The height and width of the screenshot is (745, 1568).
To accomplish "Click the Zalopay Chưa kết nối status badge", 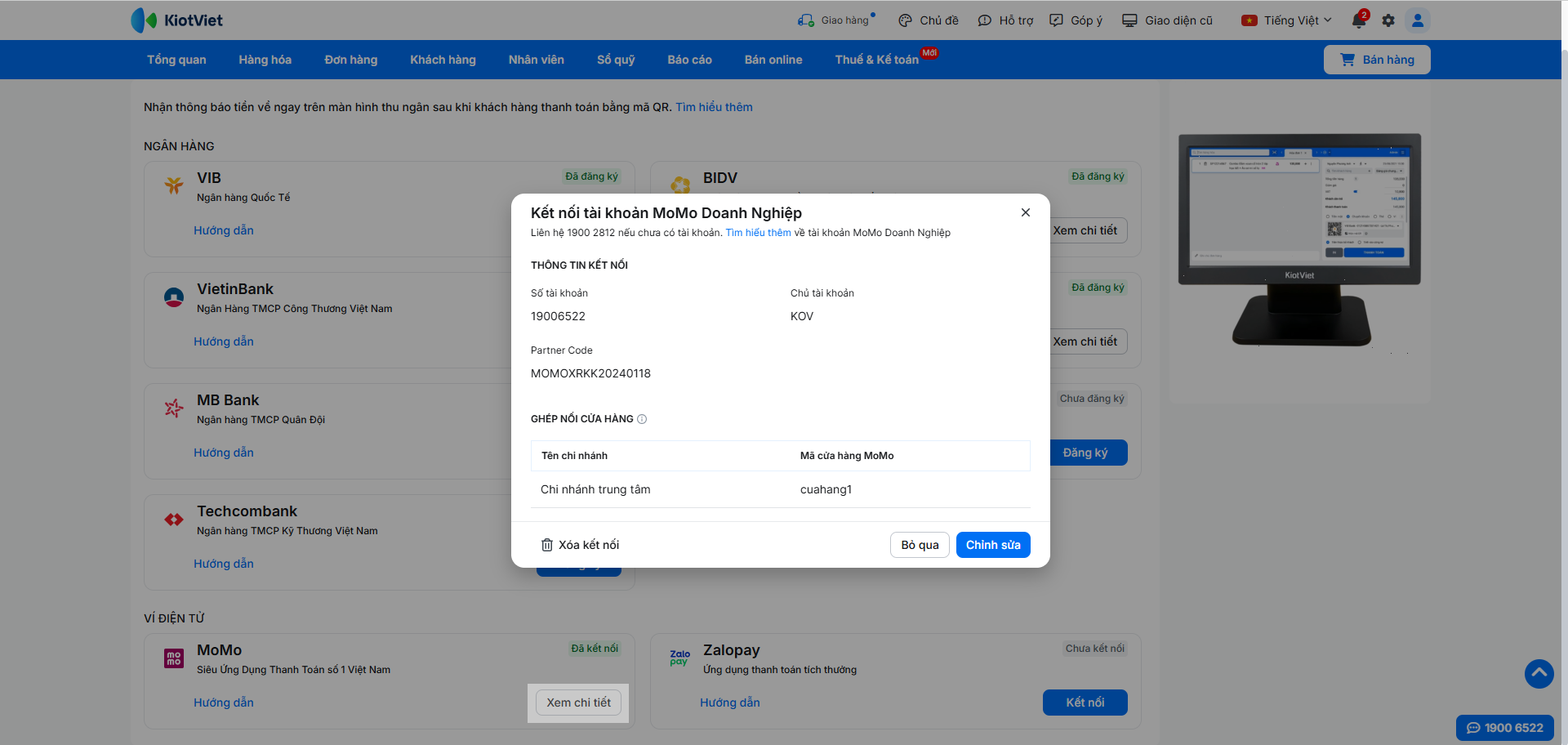I will 1094,649.
